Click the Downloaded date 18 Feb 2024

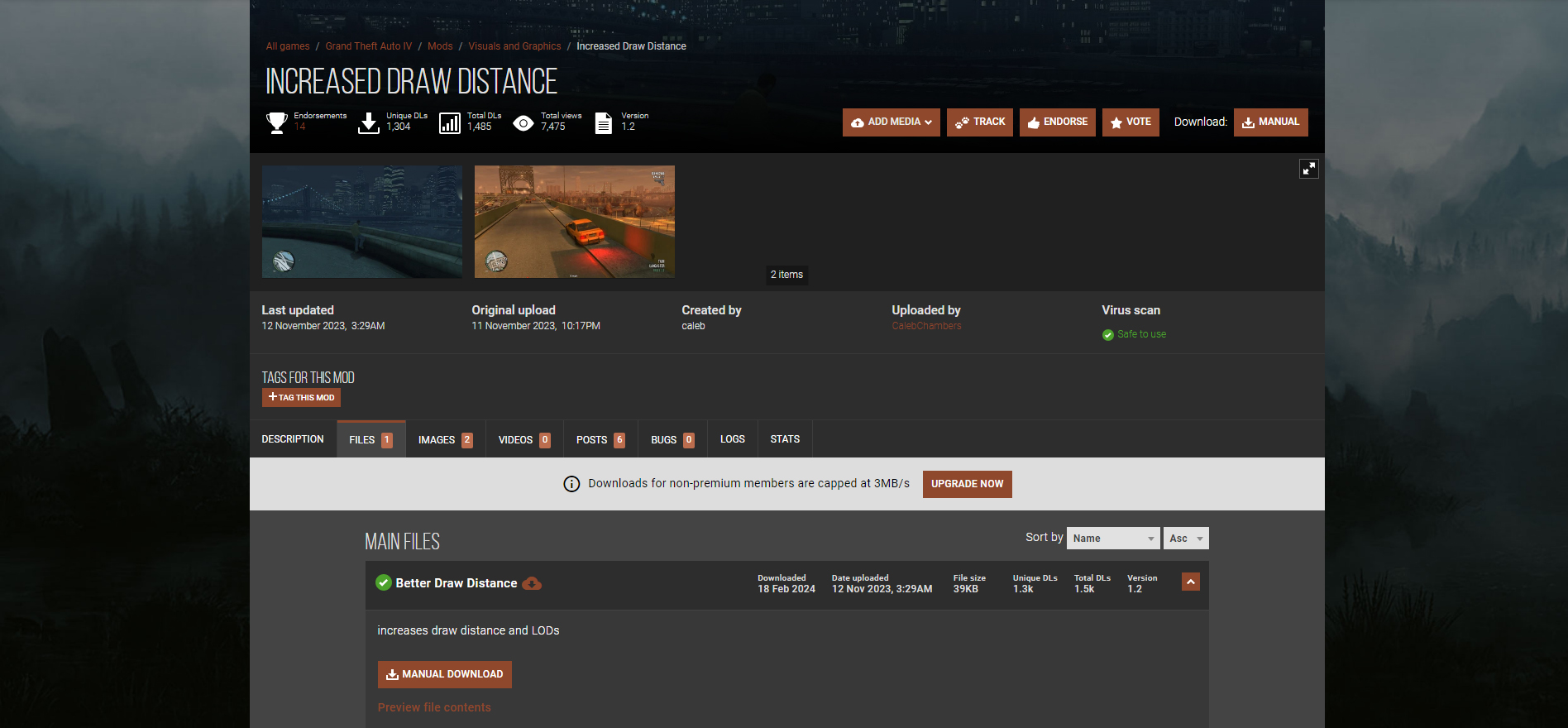point(786,589)
